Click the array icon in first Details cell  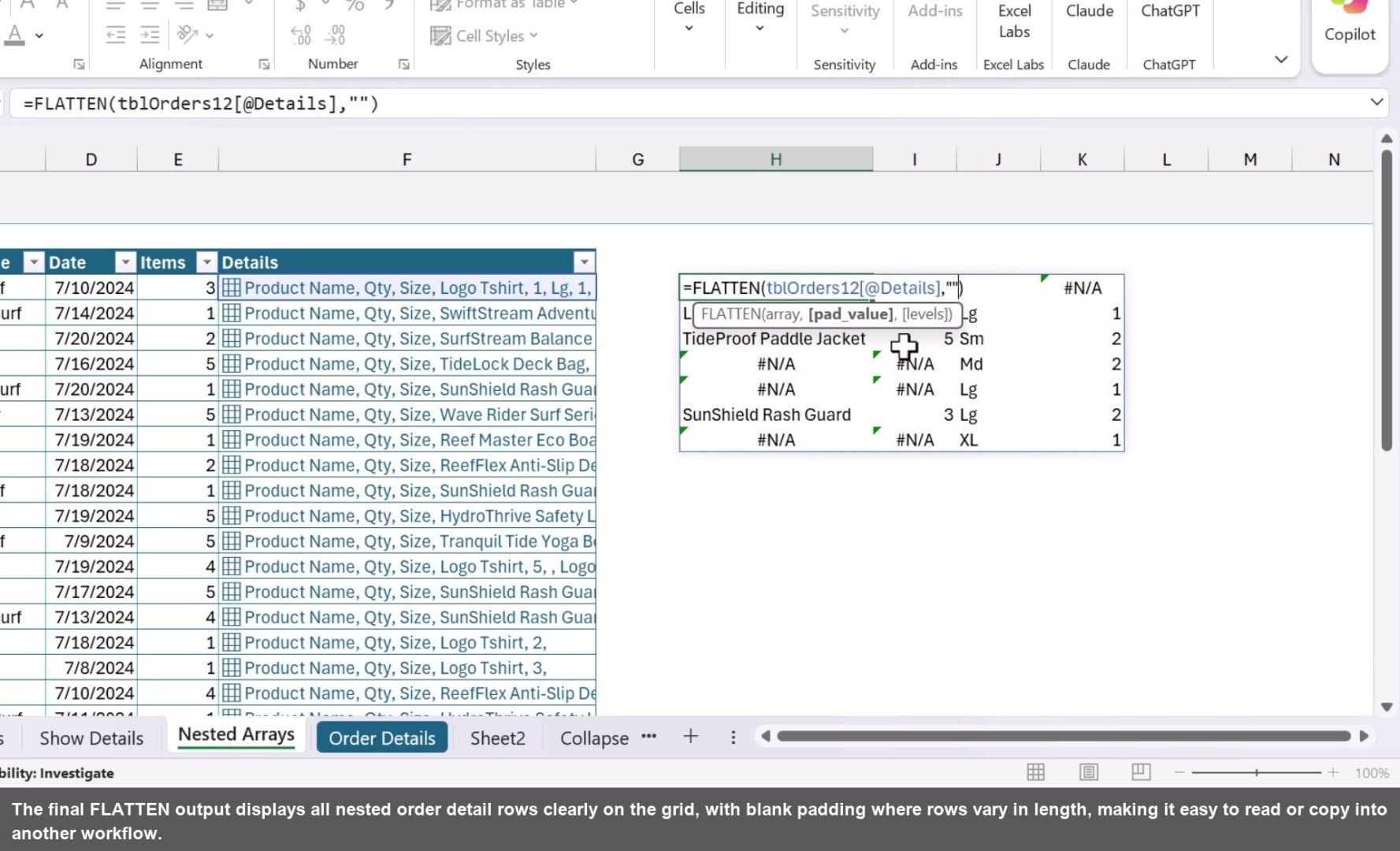(231, 288)
